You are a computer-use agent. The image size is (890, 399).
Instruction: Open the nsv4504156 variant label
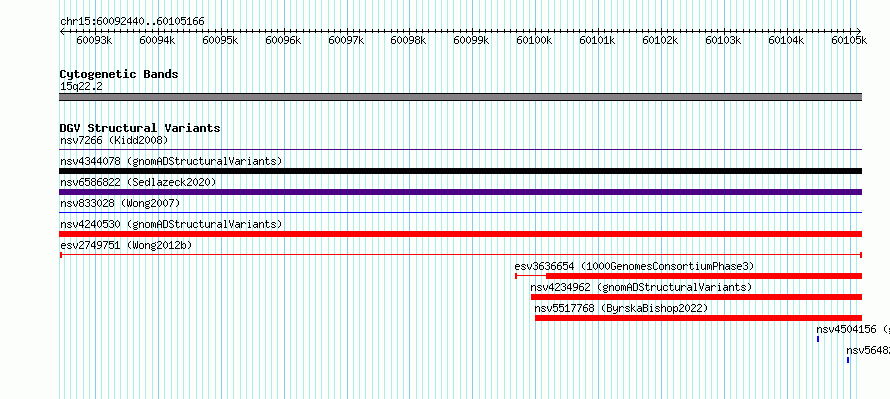point(853,329)
